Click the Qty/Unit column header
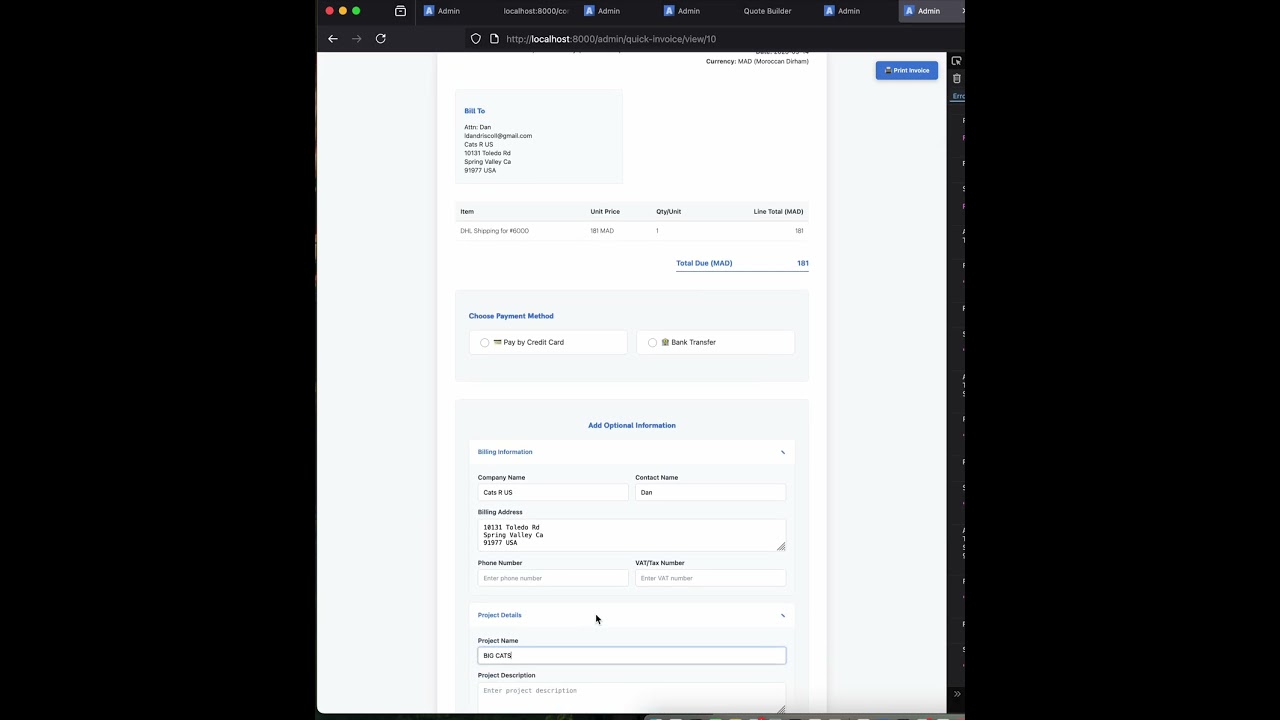This screenshot has height=720, width=1280. pos(668,212)
